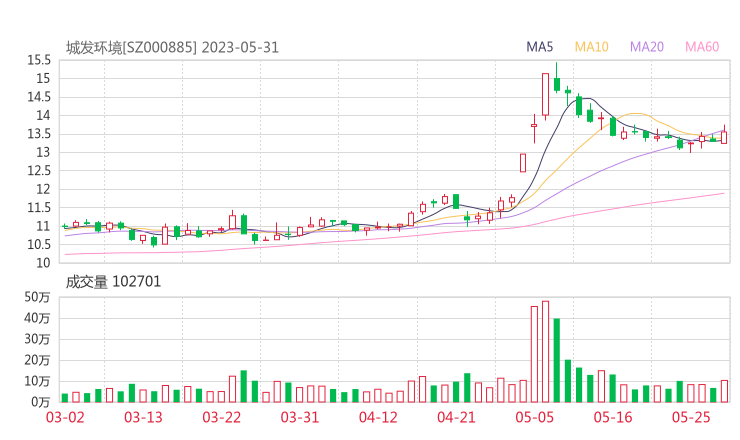This screenshot has width=740, height=440.
Task: Click the tall green 40万 volume bar
Action: 557,360
